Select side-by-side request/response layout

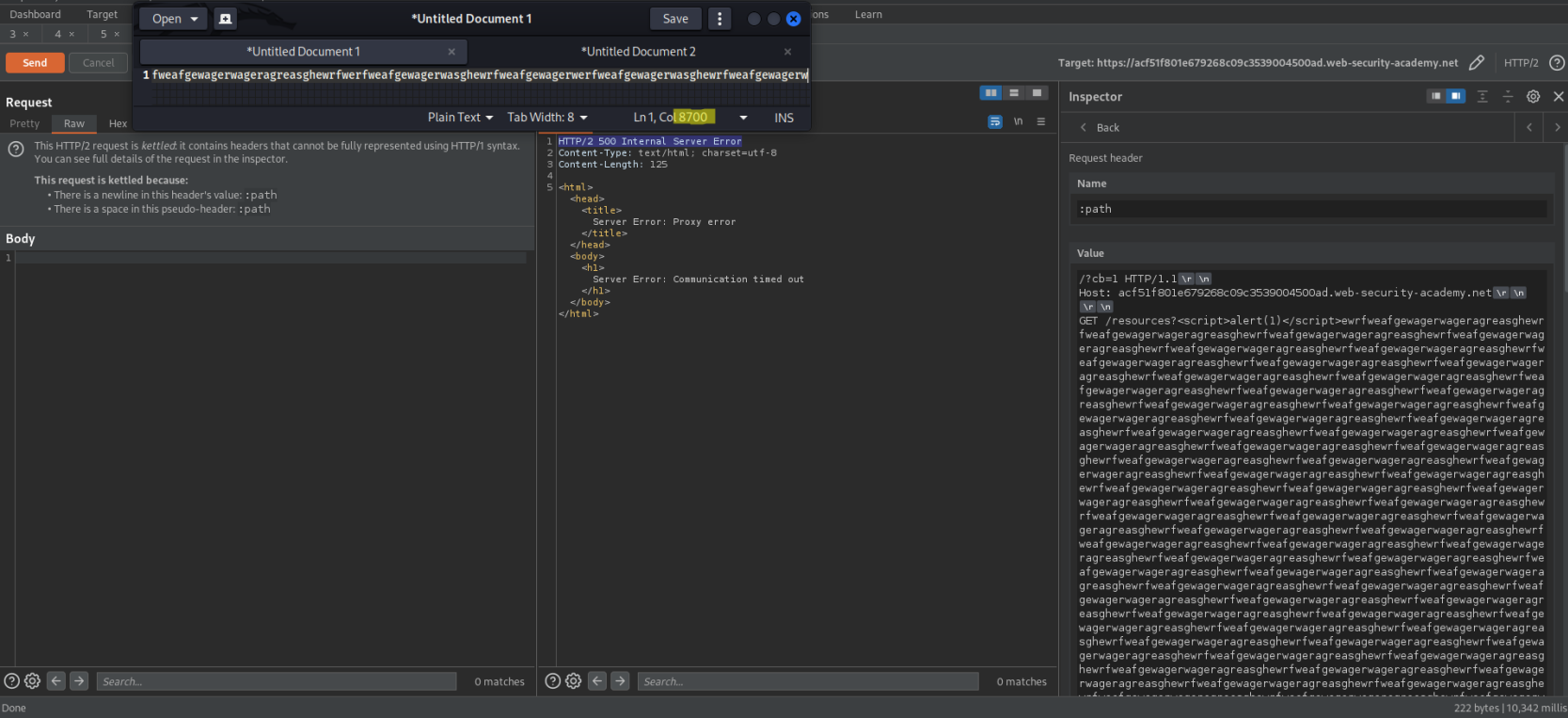click(x=990, y=93)
